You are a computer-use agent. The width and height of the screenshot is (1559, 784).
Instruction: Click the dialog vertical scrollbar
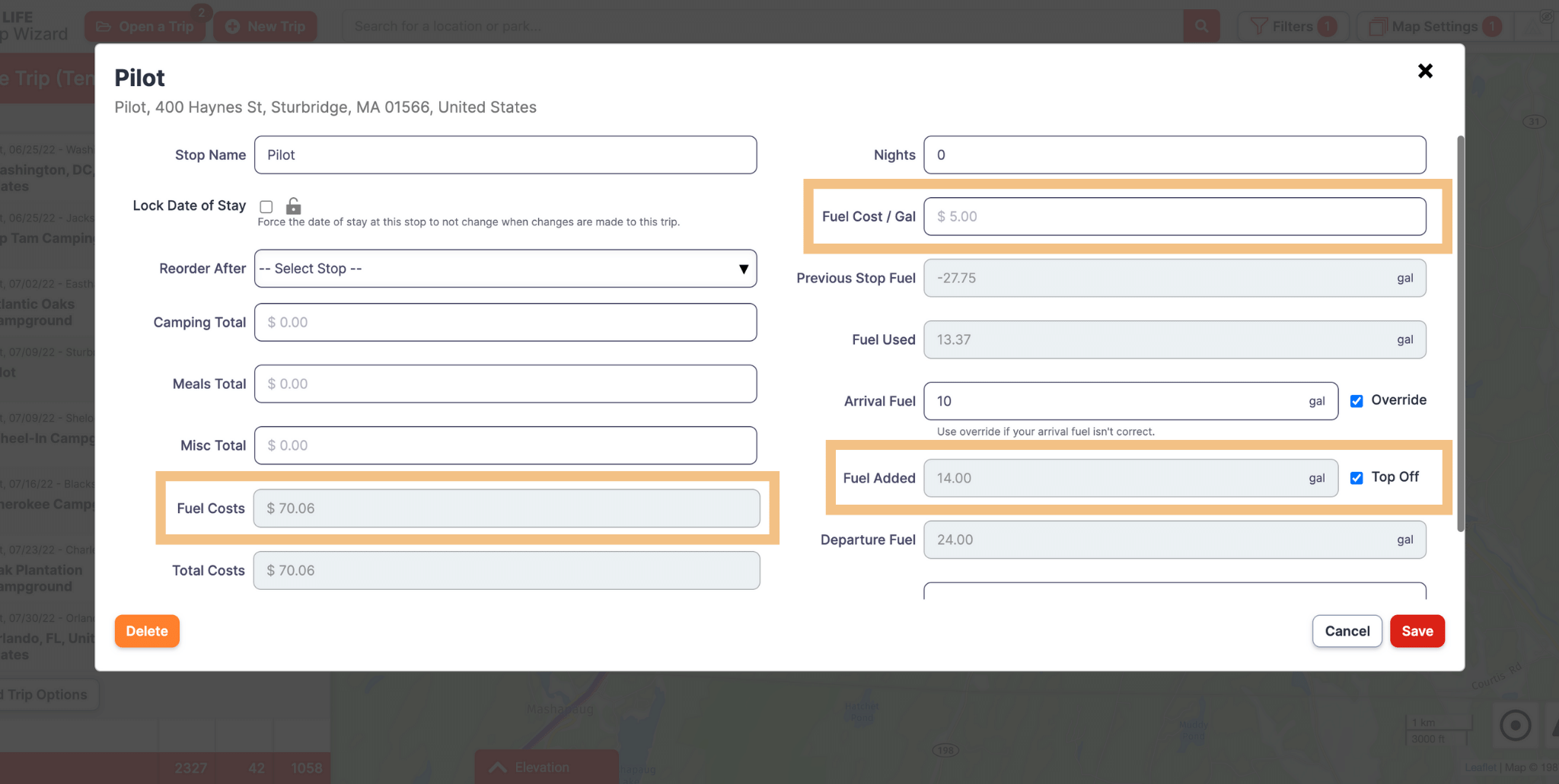(1459, 333)
